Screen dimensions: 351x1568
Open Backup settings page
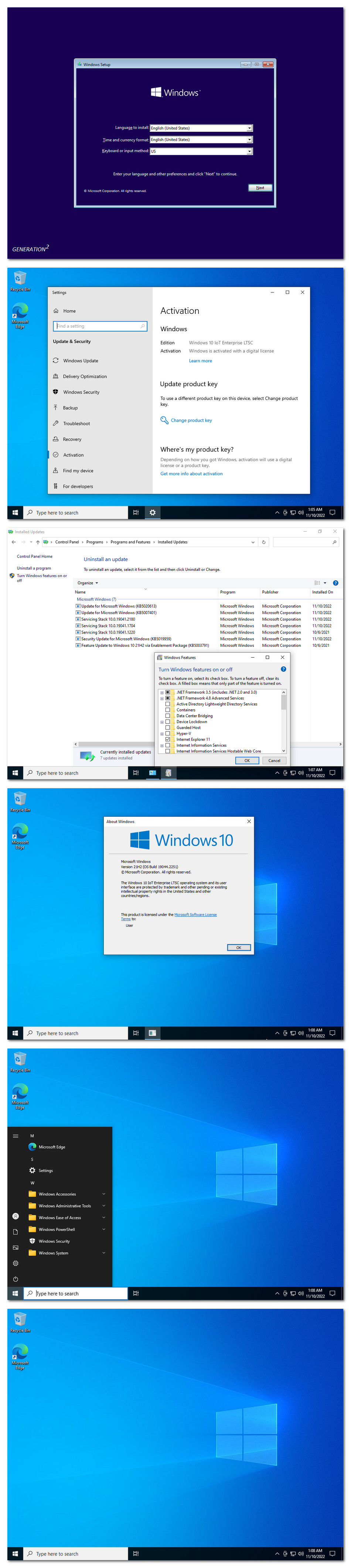(70, 408)
